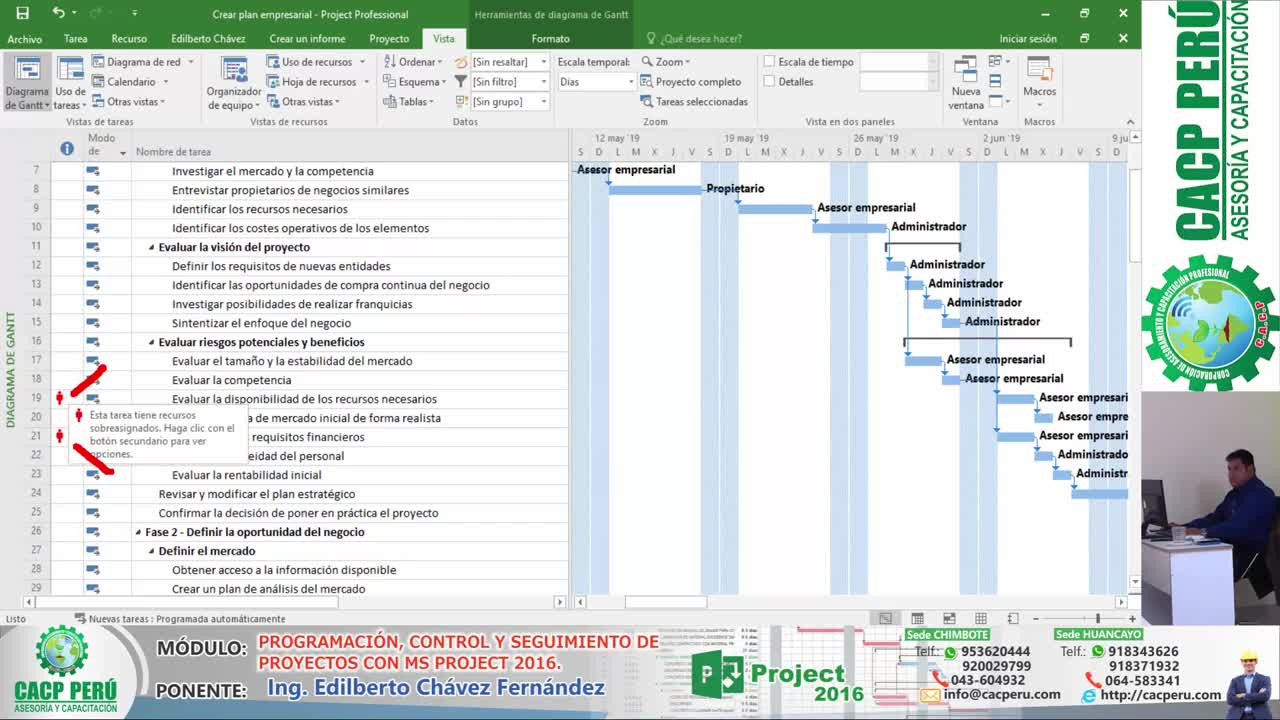Image resolution: width=1280 pixels, height=720 pixels.
Task: Collapse Evaluar la visión del proyecto
Action: click(152, 247)
